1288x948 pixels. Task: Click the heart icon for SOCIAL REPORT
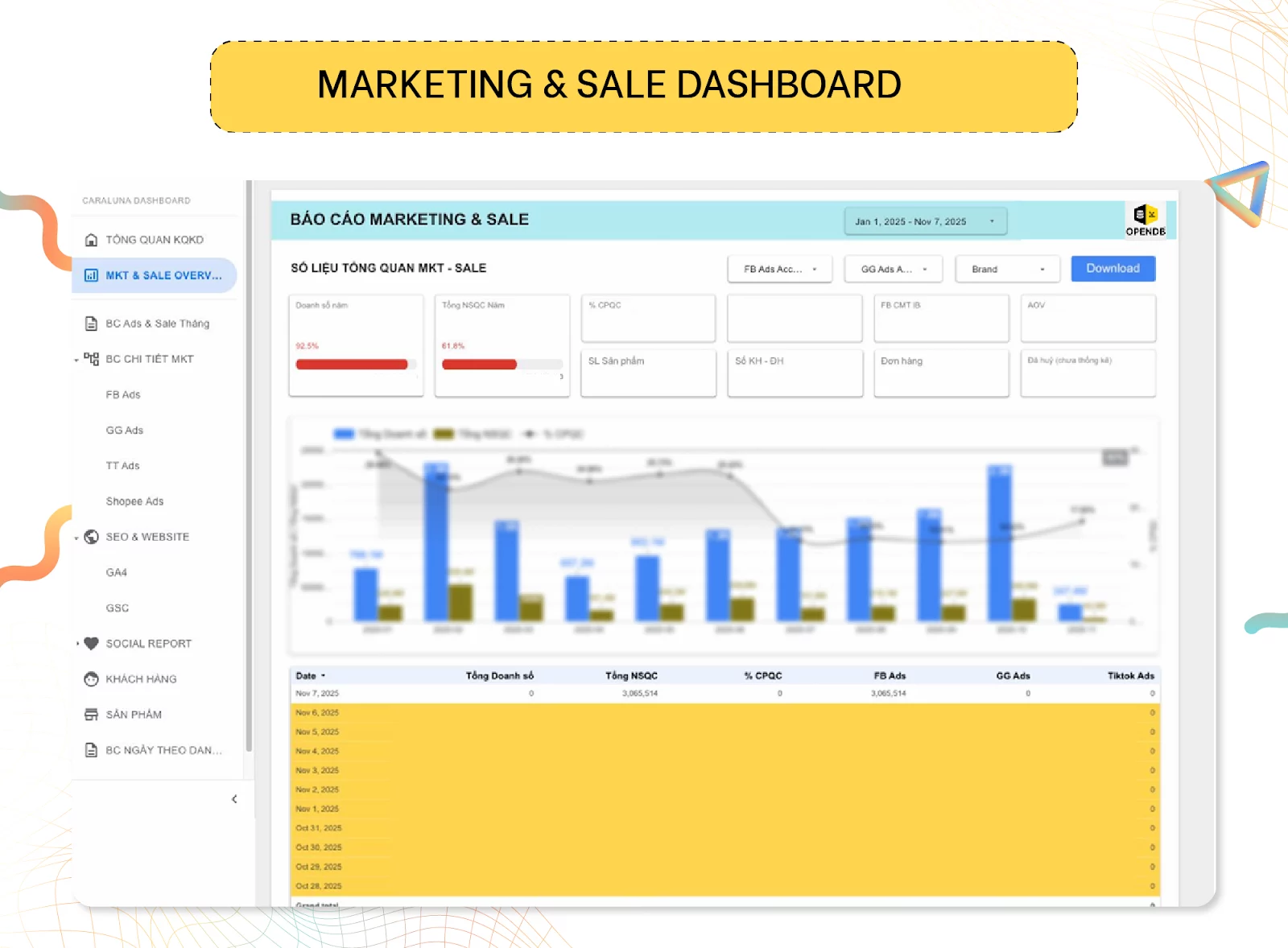[91, 643]
